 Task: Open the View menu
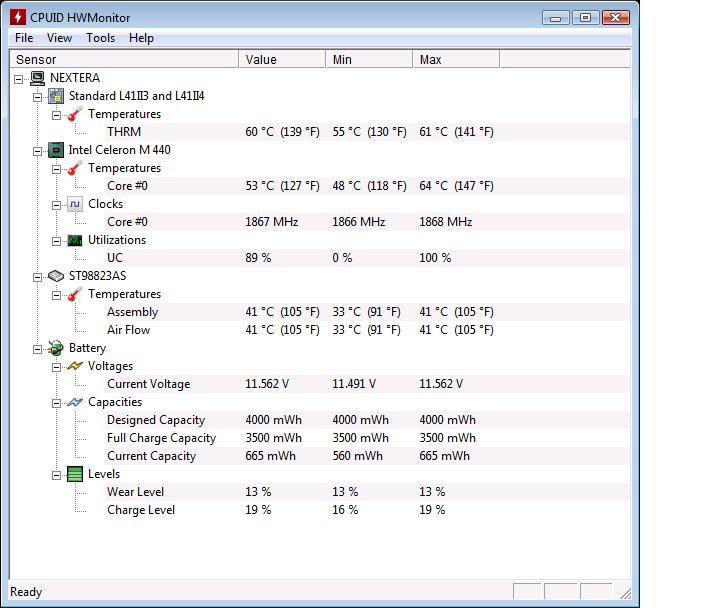click(59, 38)
